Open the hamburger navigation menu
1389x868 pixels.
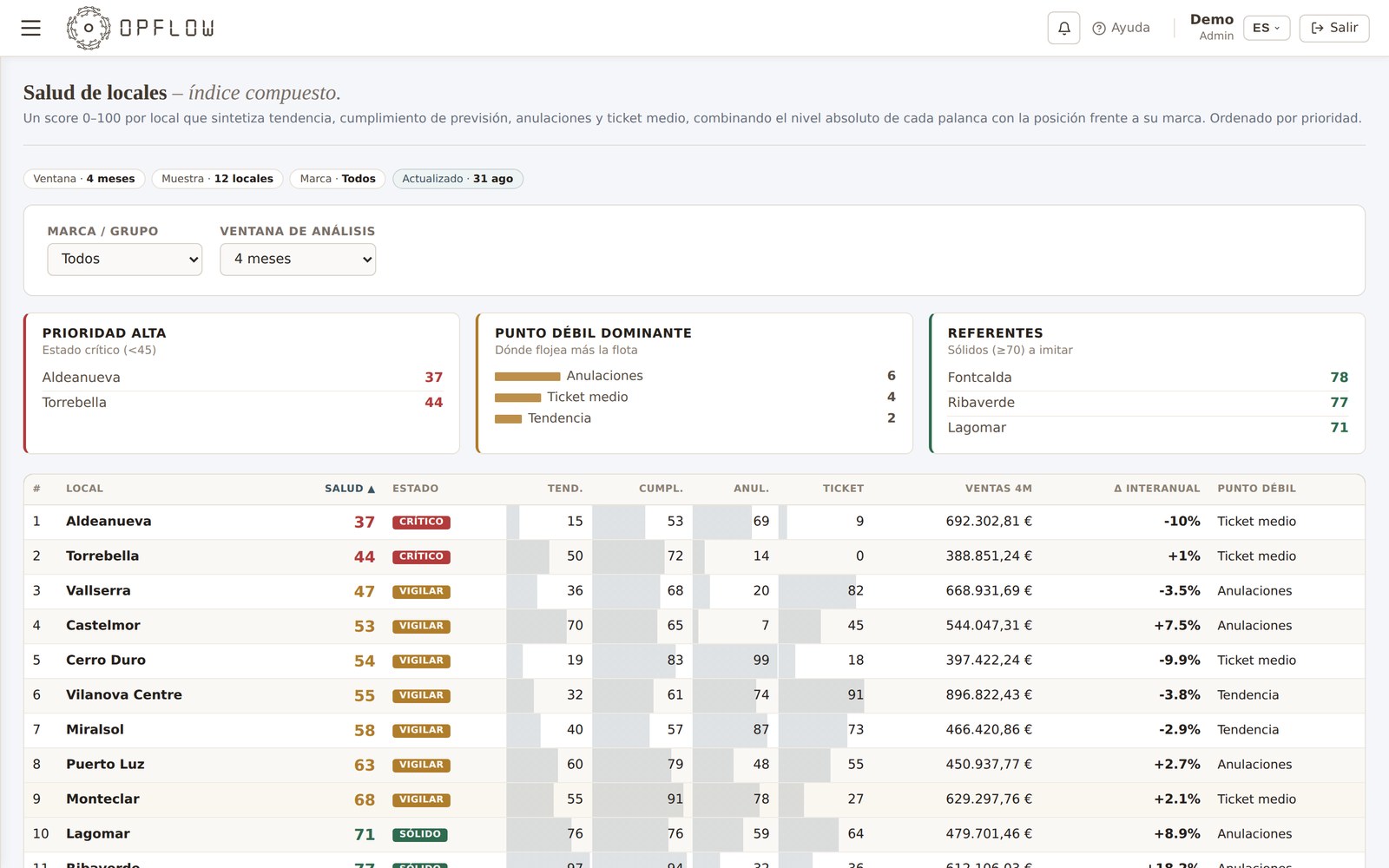tap(31, 28)
